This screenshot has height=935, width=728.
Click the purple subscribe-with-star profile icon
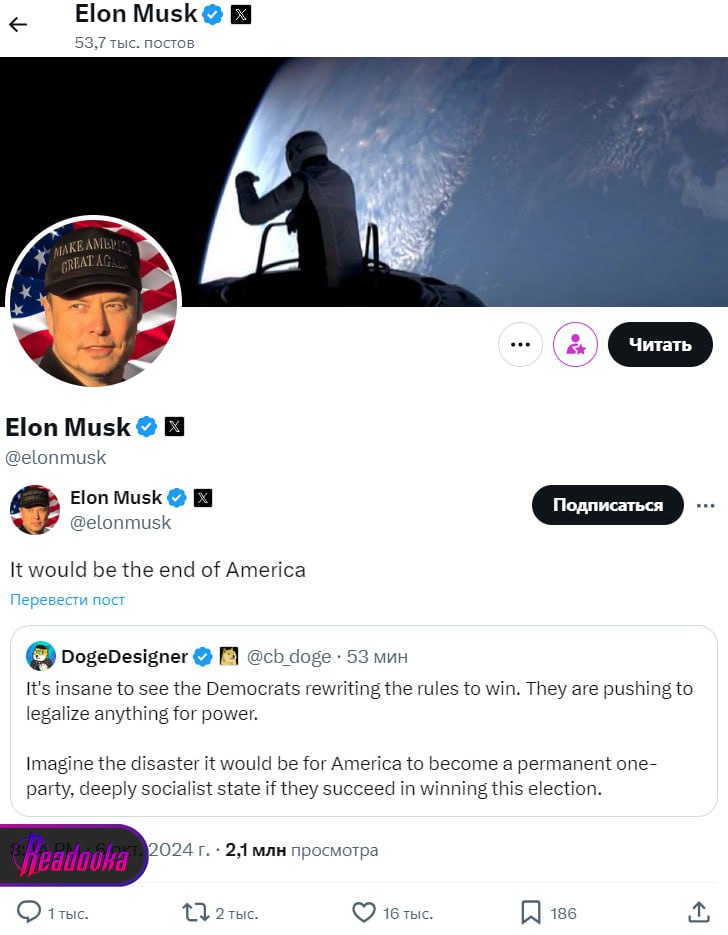tap(575, 345)
